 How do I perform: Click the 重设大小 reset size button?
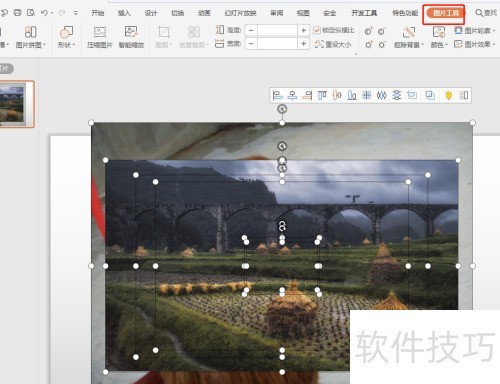[333, 44]
